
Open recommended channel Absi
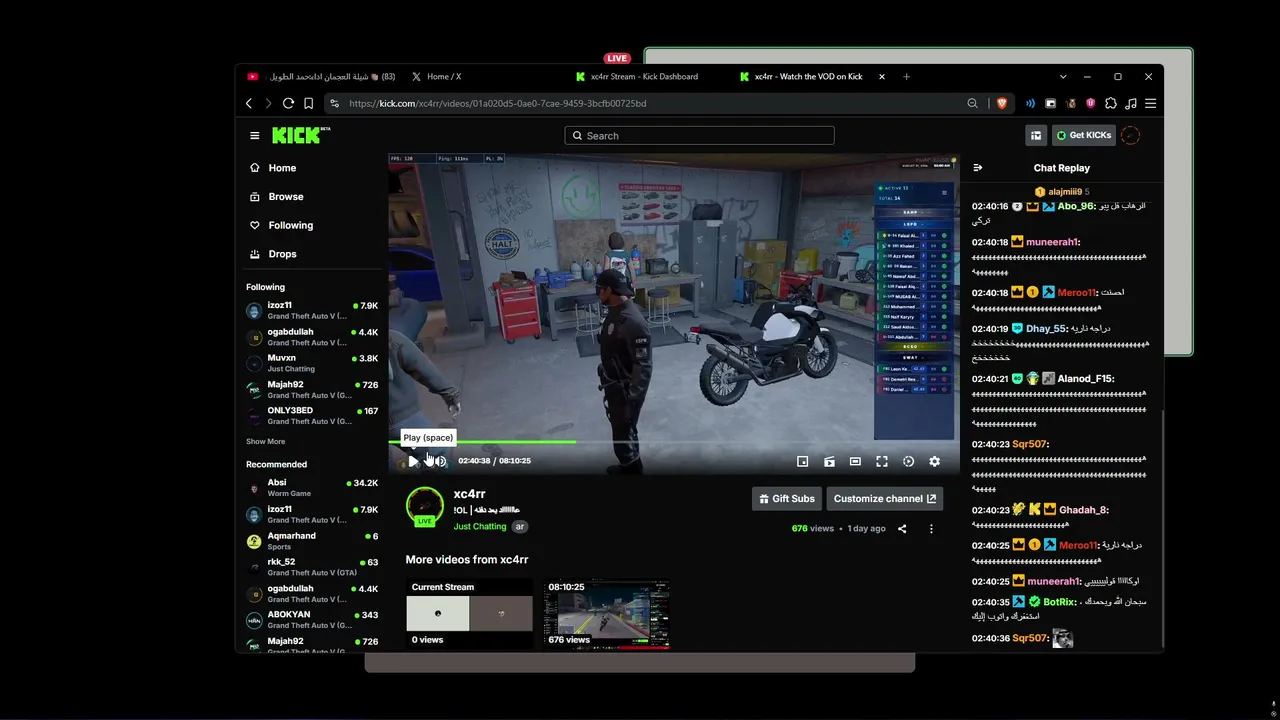(x=312, y=488)
